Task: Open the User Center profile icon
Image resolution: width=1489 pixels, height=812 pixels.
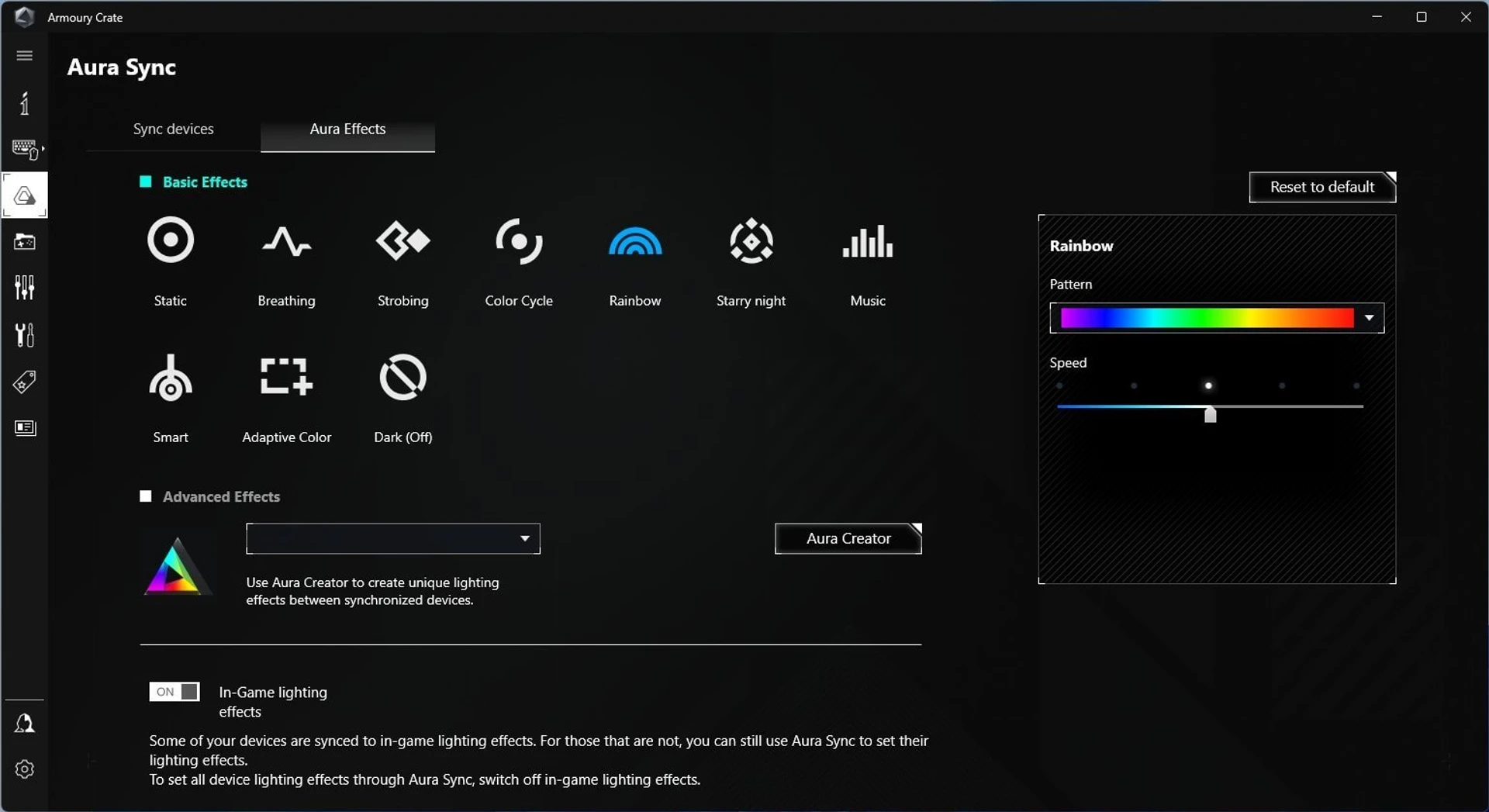Action: [25, 724]
